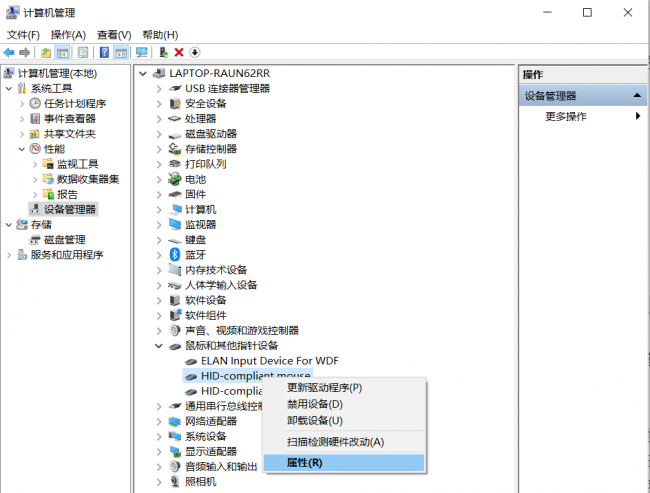Click the camera icon next to 照相机
Viewport: 650px width, 493px height.
(175, 481)
